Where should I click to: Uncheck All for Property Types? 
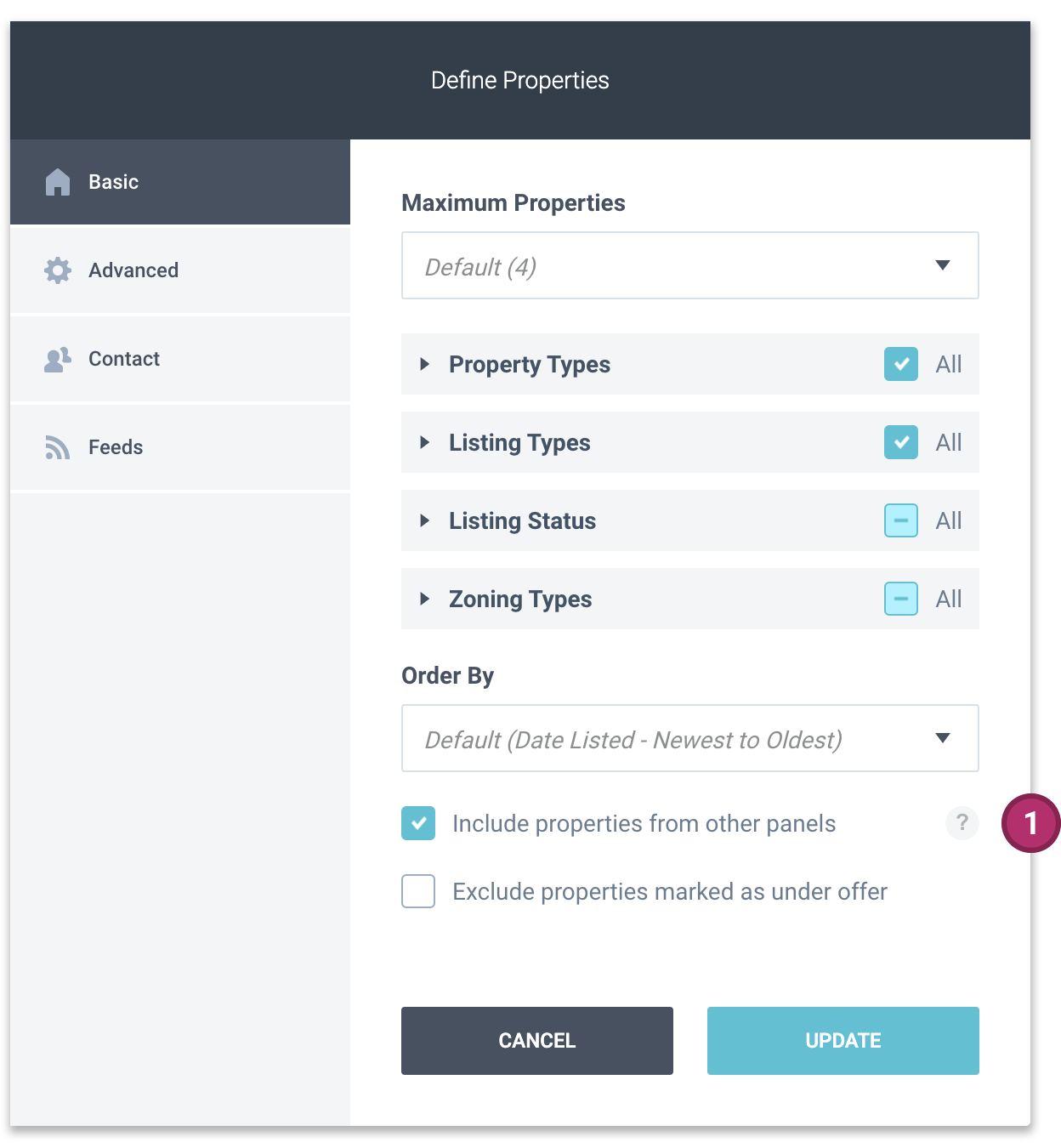pos(901,364)
